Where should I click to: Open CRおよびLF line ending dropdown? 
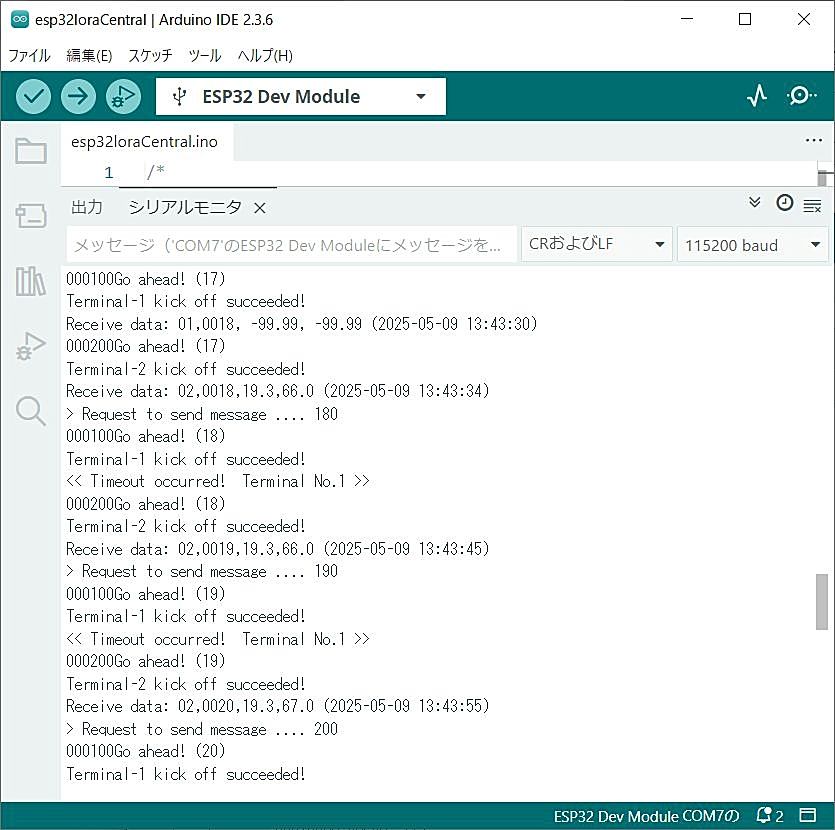pos(596,244)
